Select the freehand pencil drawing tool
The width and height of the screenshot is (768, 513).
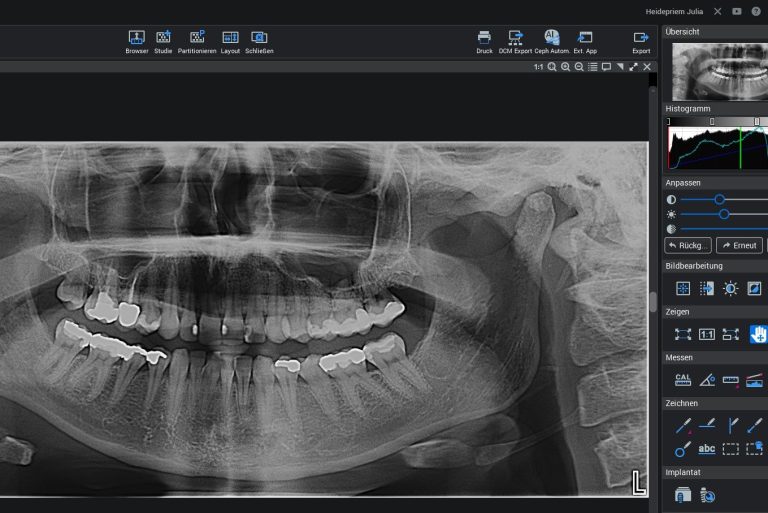[x=683, y=425]
